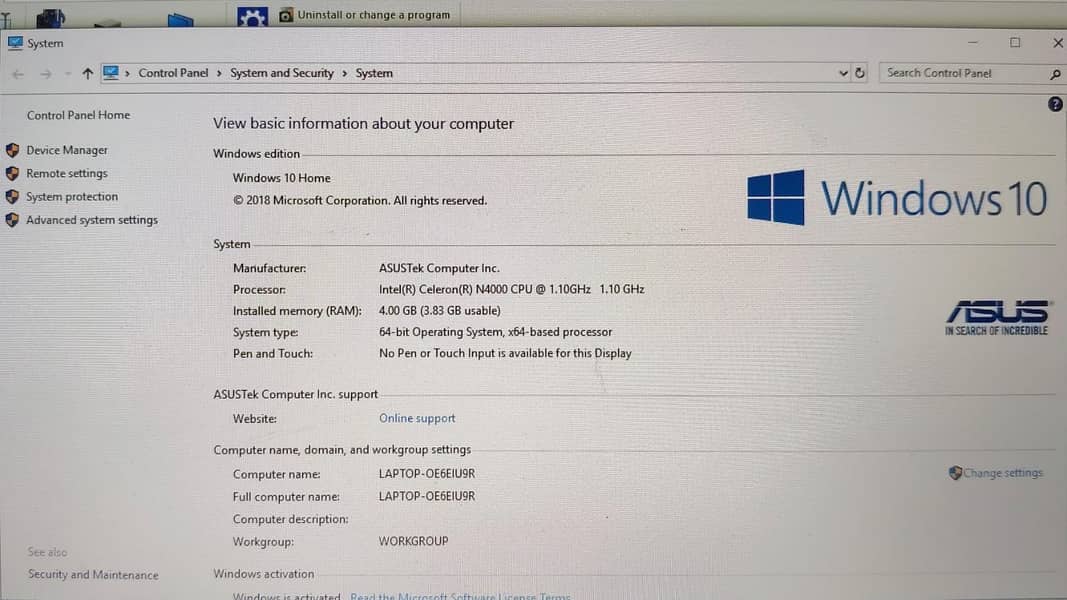Open System protection link
1067x600 pixels.
(x=71, y=197)
